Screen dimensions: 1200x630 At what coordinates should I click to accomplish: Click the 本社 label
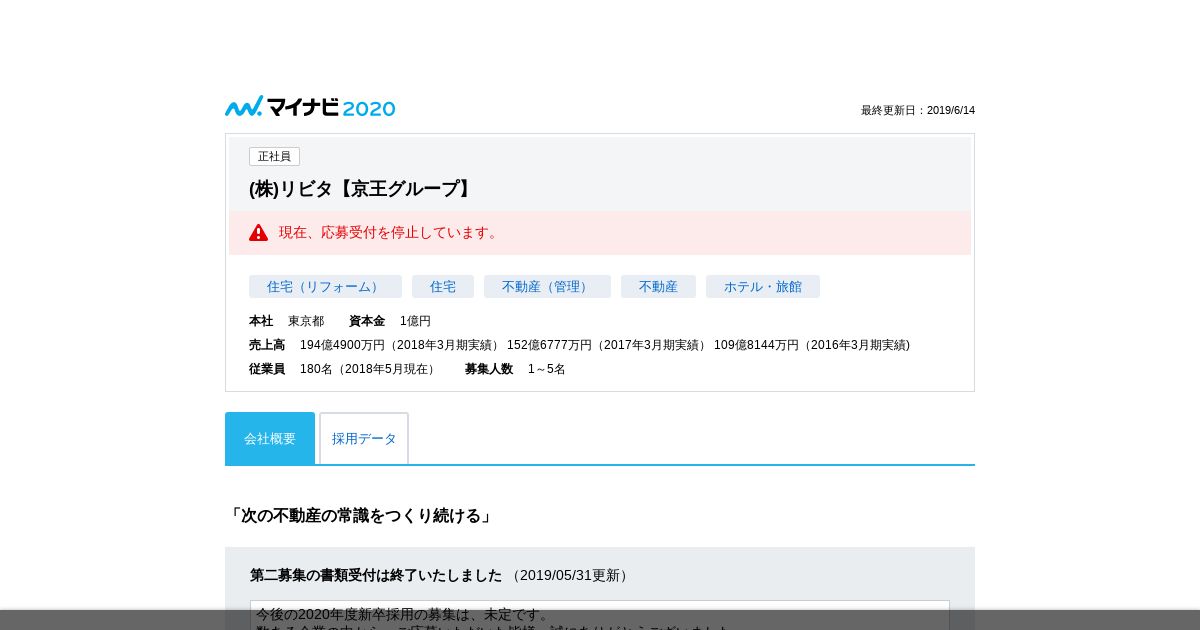point(261,321)
